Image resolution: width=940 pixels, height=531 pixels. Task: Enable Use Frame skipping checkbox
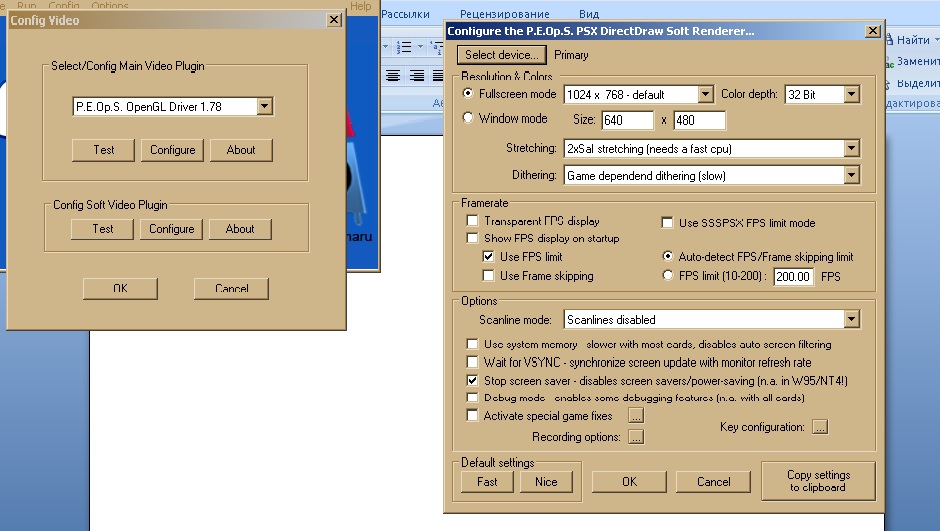click(x=489, y=276)
